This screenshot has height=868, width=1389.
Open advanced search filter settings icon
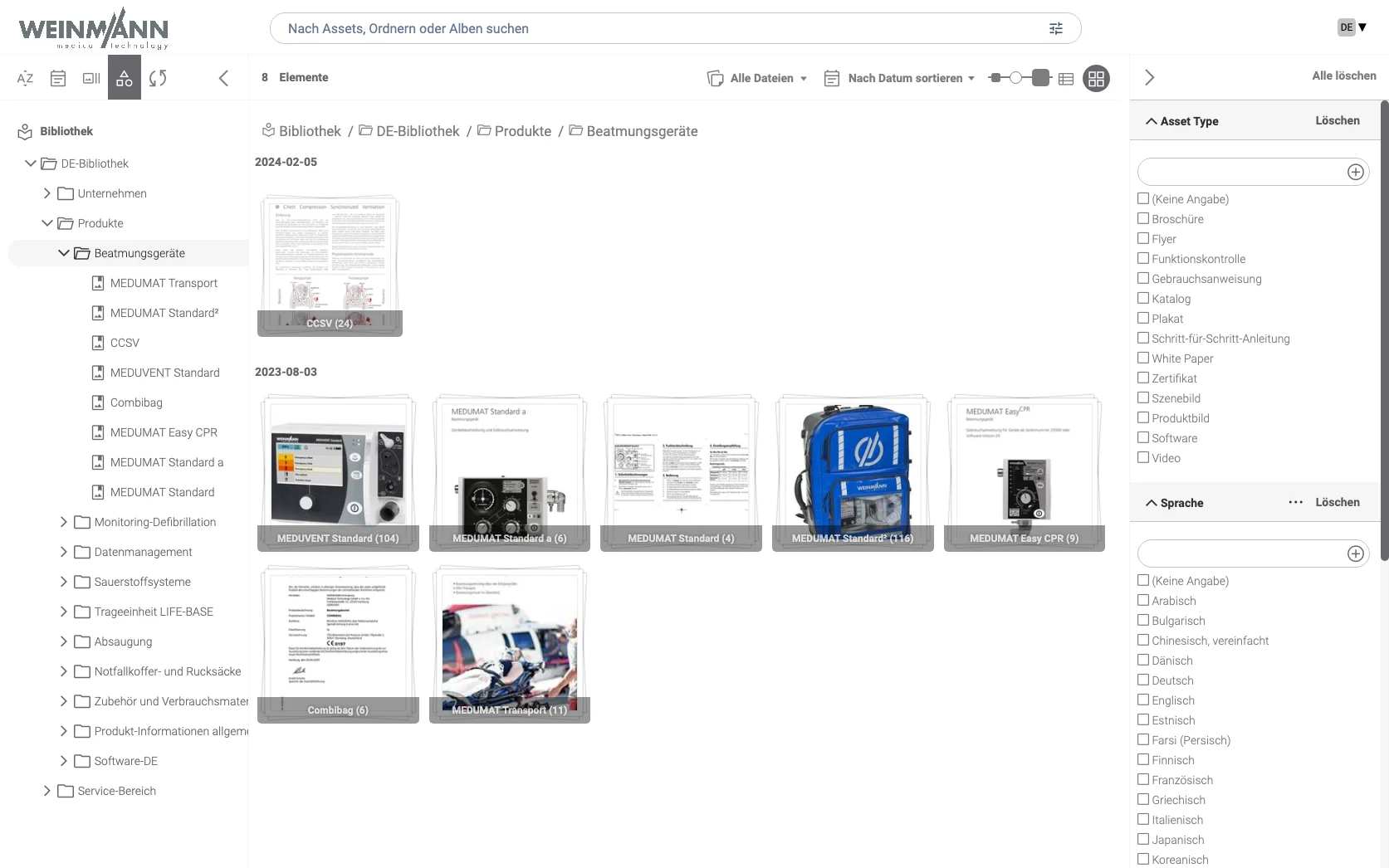pos(1056,28)
